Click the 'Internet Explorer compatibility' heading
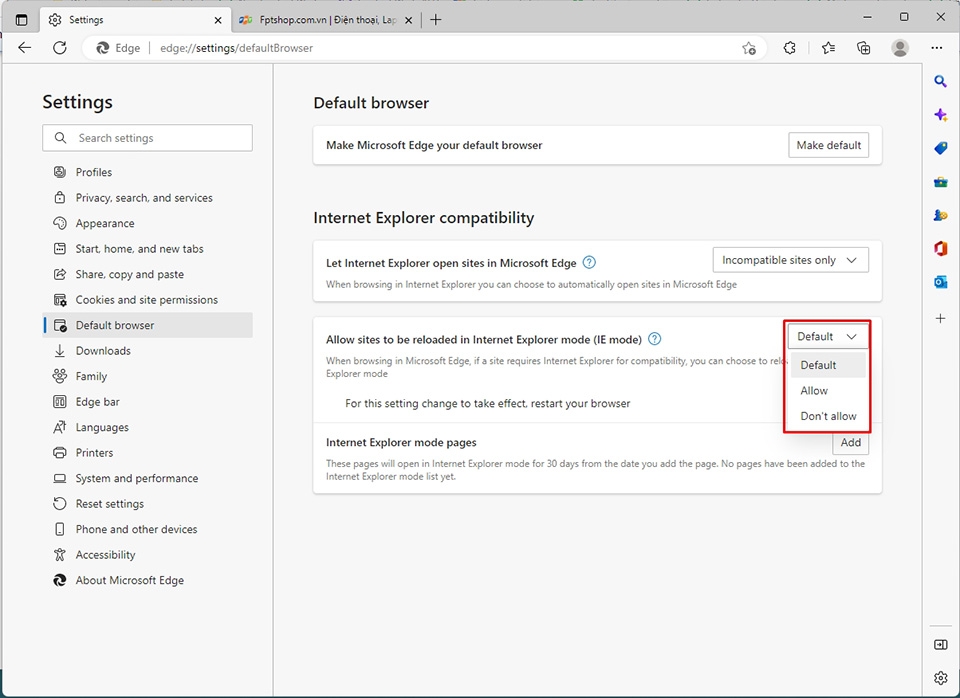960x698 pixels. tap(424, 218)
